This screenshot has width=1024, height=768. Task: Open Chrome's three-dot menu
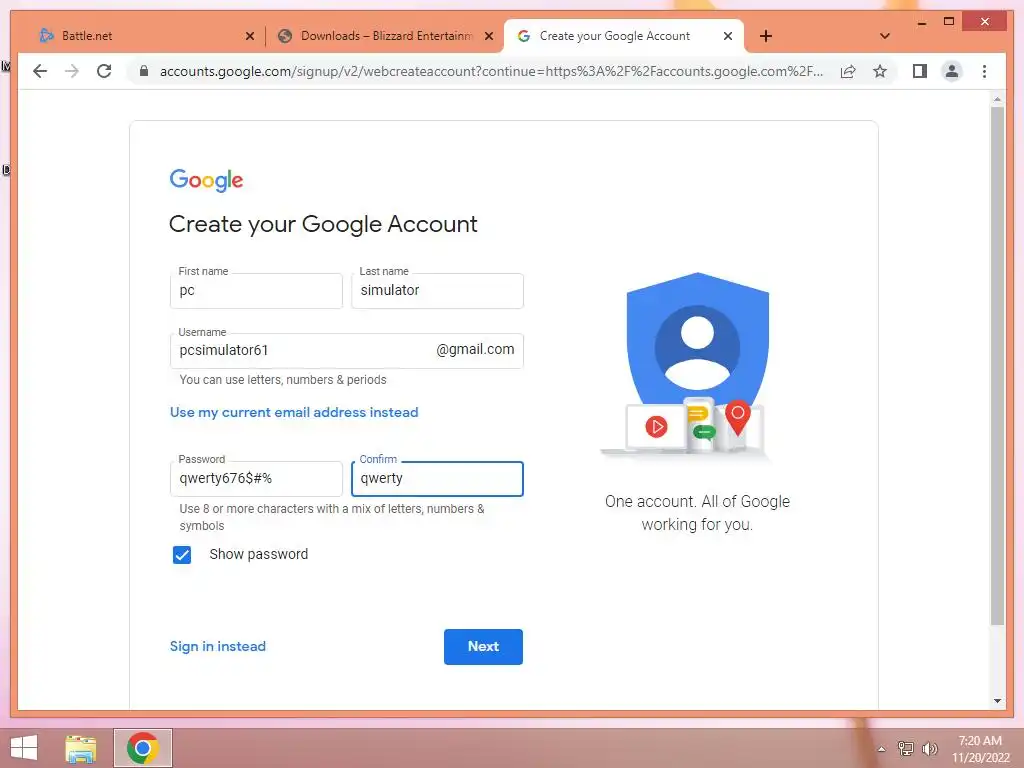coord(984,71)
